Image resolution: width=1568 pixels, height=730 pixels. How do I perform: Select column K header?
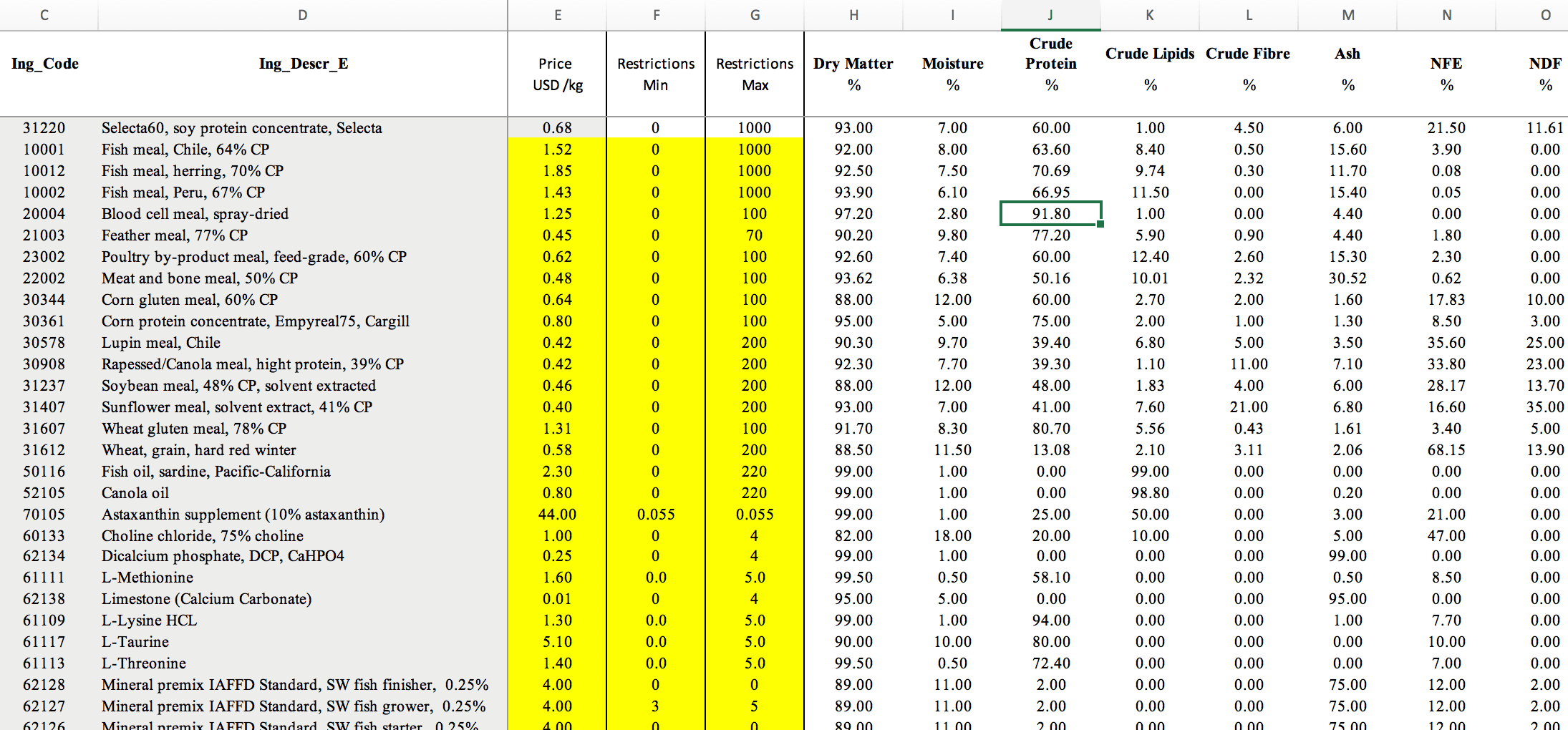pos(1150,15)
